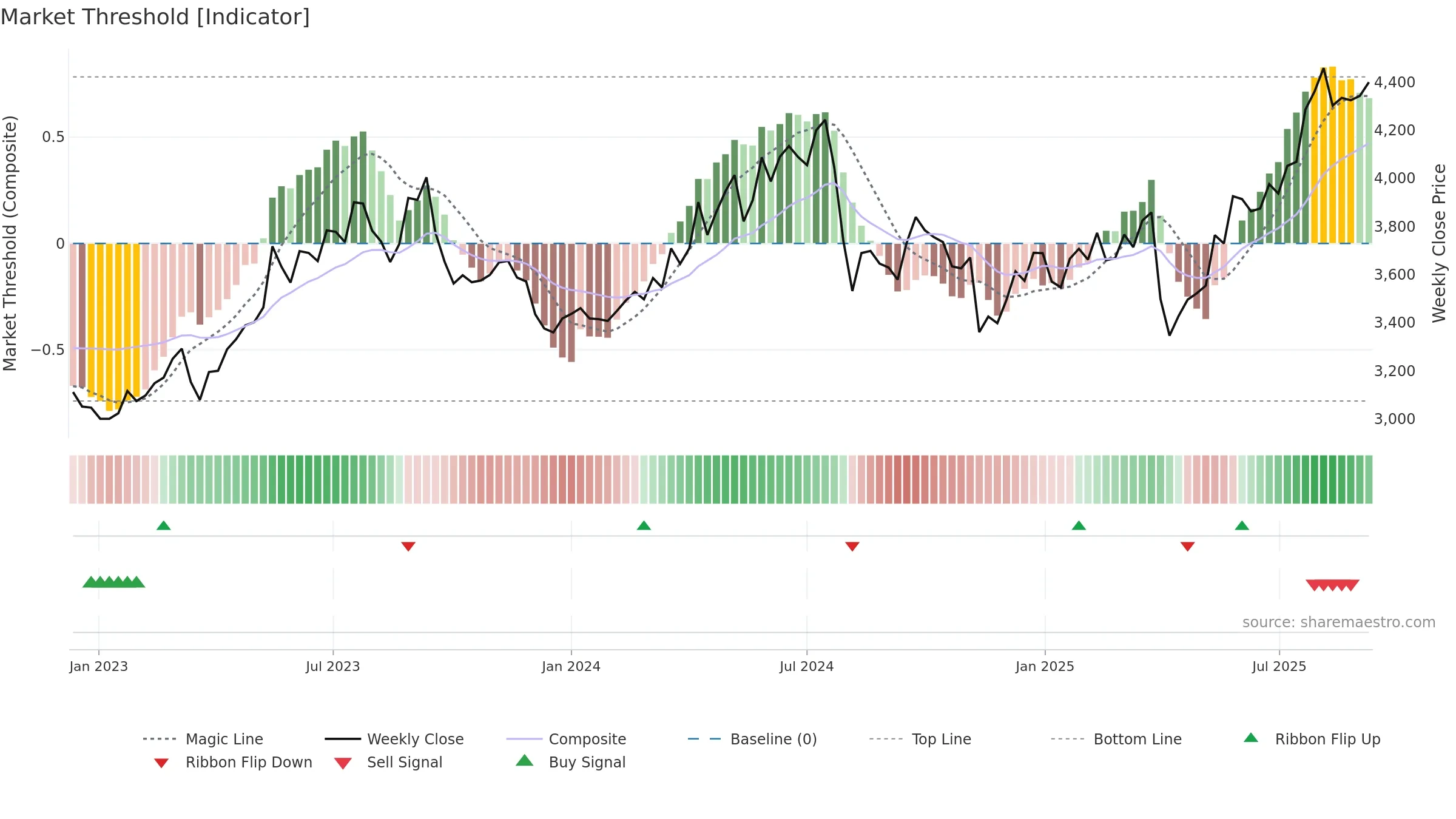Click the Market Threshold (Composite) axis title
Viewport: 1456px width, 819px height.
point(10,243)
